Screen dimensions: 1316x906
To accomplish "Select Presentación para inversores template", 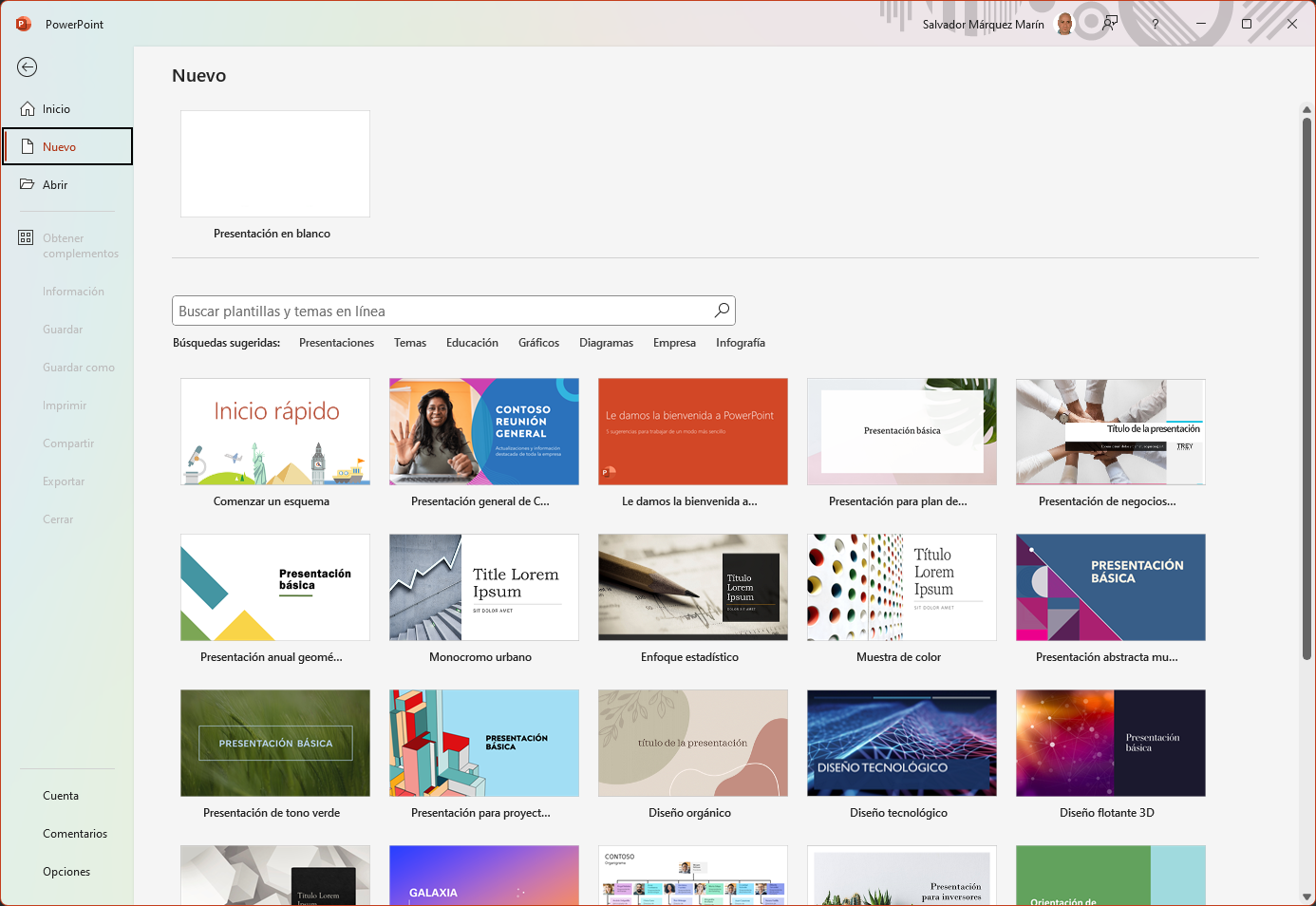I will (x=902, y=875).
